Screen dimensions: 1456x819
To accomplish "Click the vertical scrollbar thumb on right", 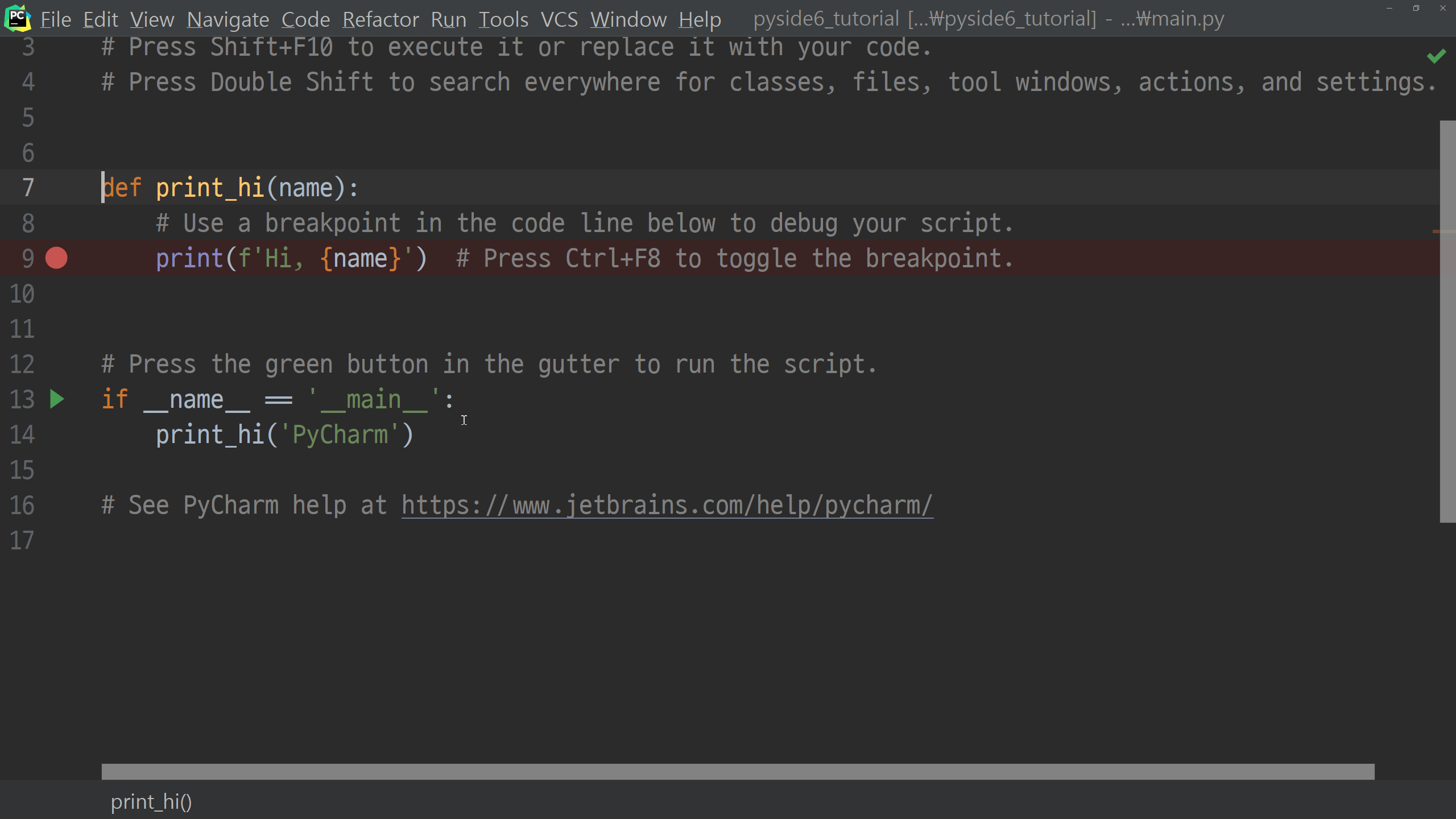I will [x=1447, y=321].
